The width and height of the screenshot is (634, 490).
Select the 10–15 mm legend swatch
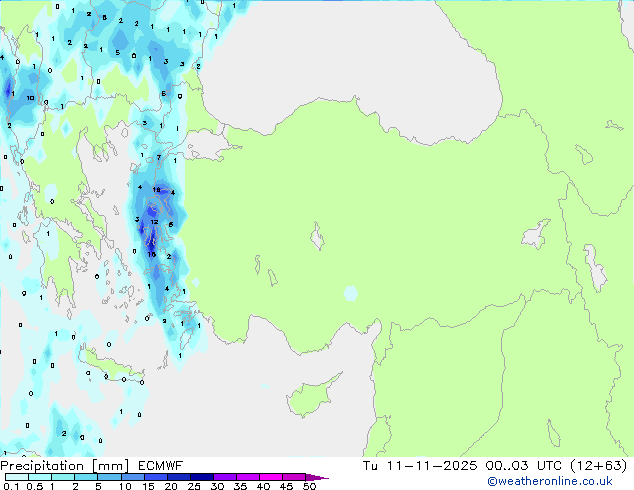[133, 477]
